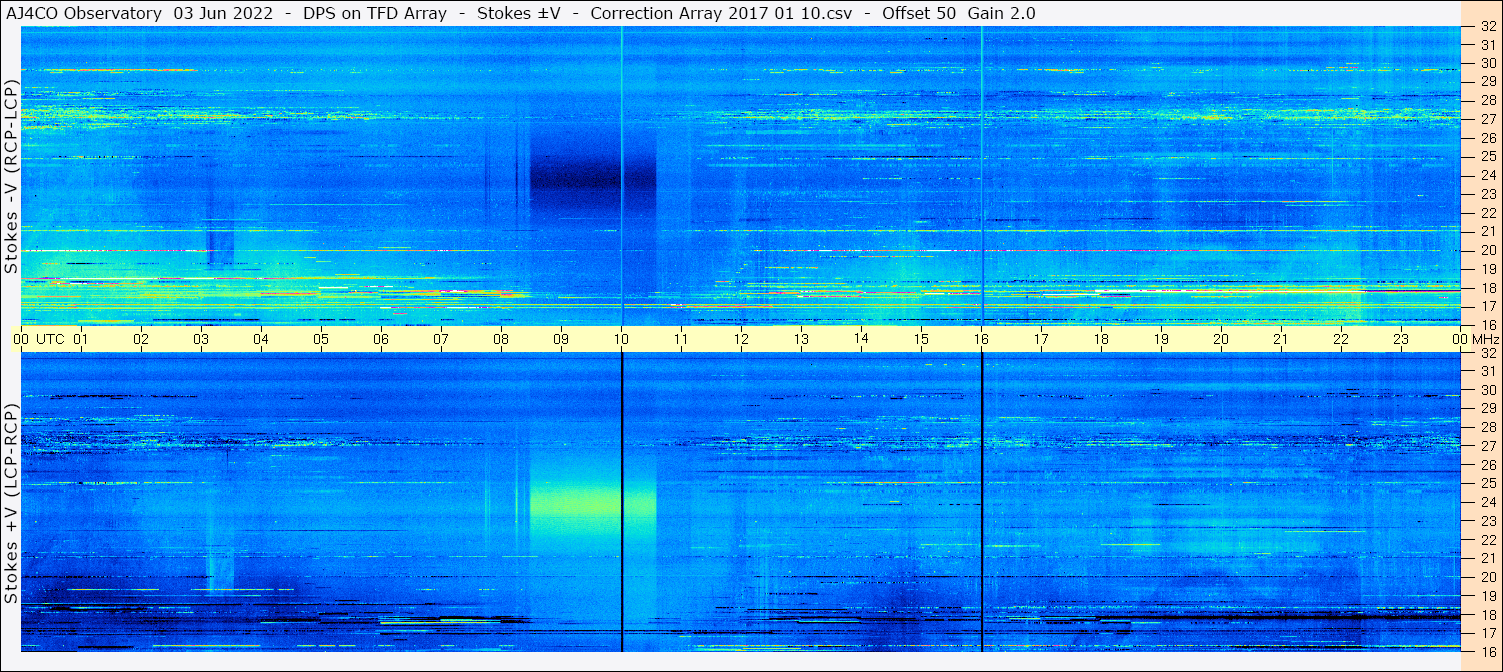
Task: Click the 10 UTC hour tick label
Action: (621, 339)
